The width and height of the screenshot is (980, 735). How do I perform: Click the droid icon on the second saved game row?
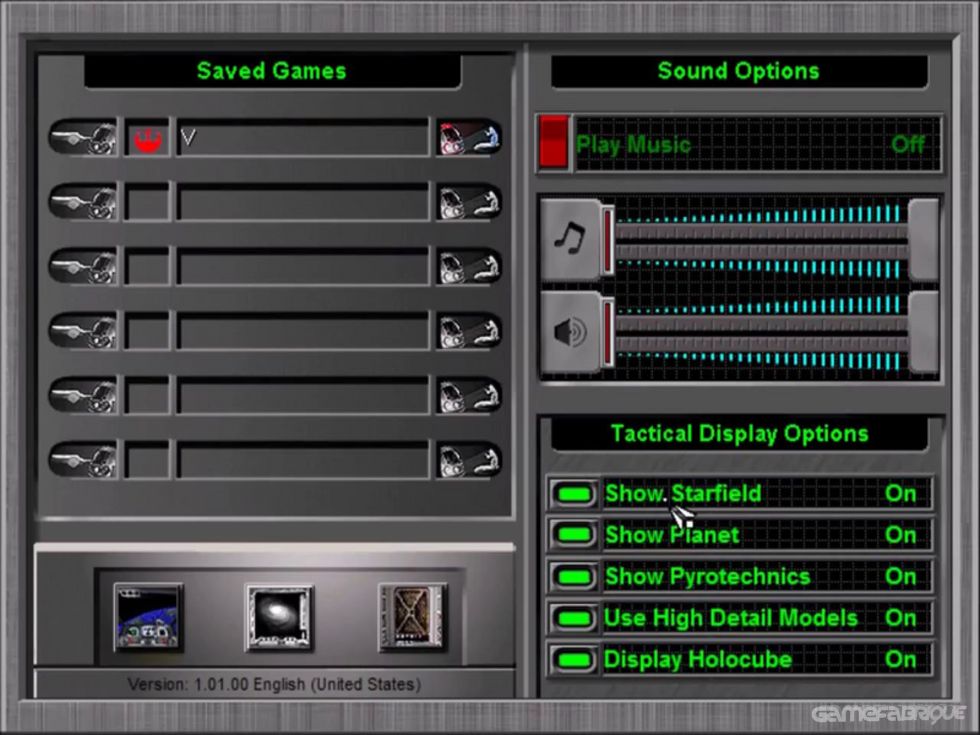point(469,201)
